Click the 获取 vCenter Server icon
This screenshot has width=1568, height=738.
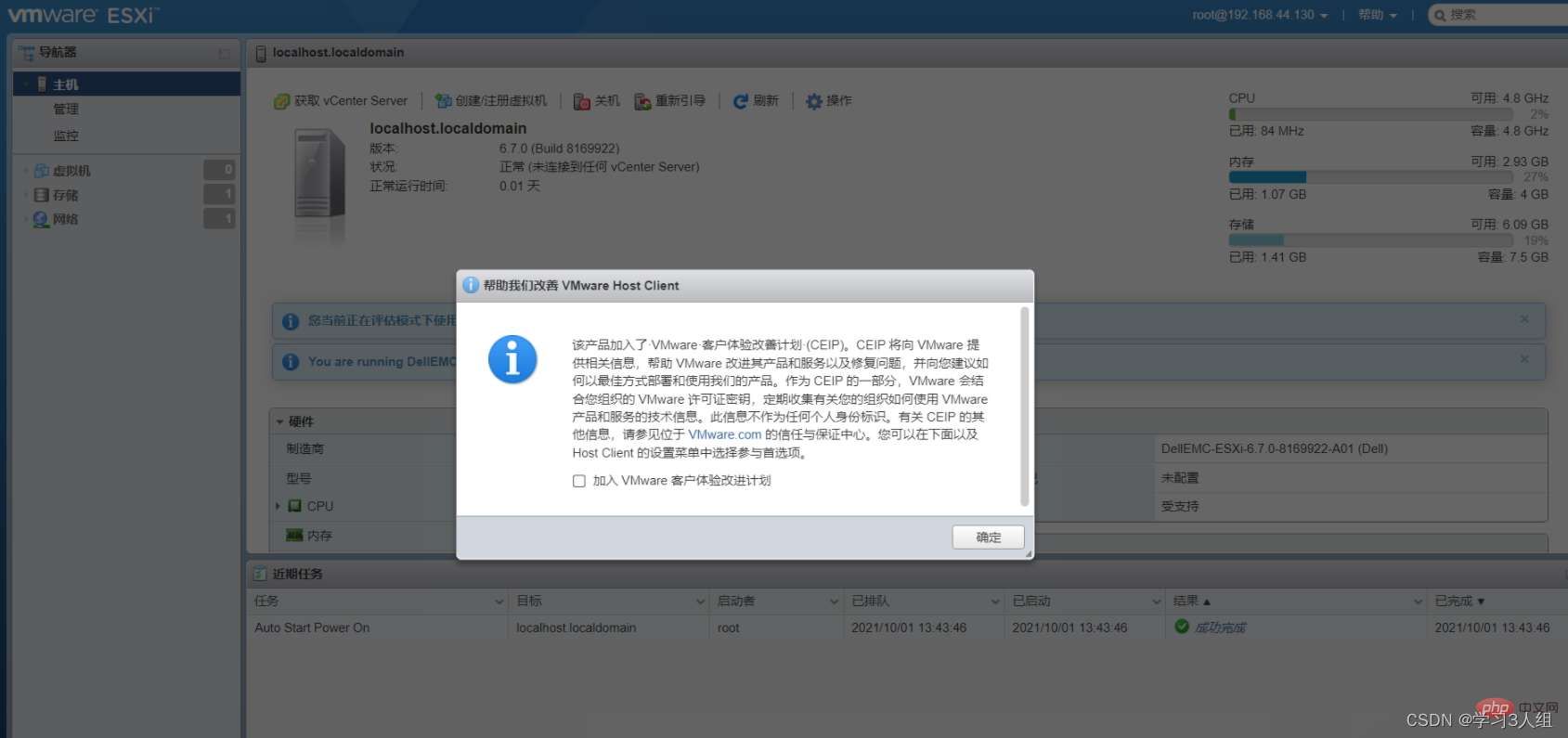(x=282, y=101)
